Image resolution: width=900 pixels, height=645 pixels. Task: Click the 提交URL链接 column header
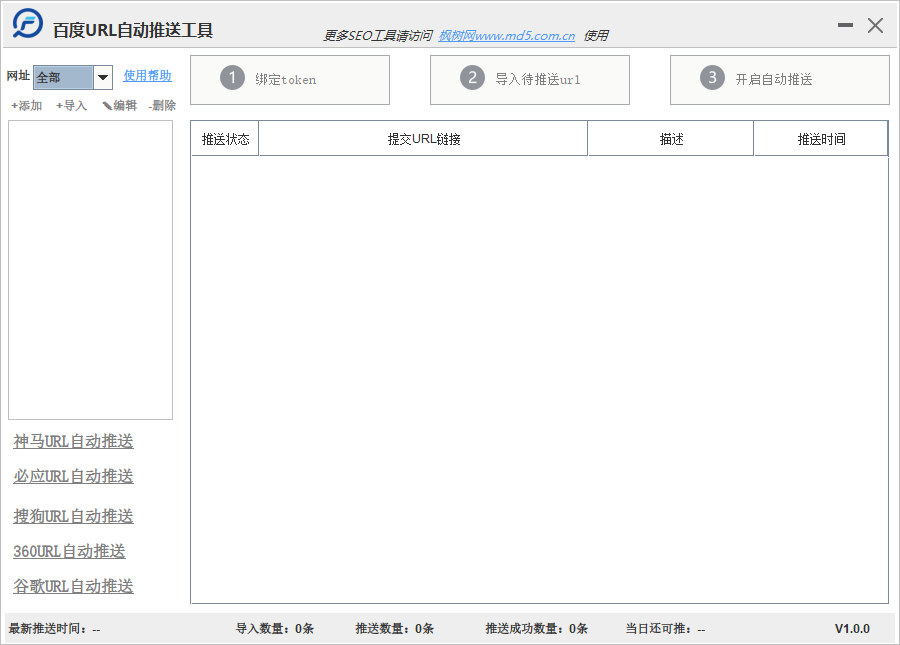[x=424, y=139]
